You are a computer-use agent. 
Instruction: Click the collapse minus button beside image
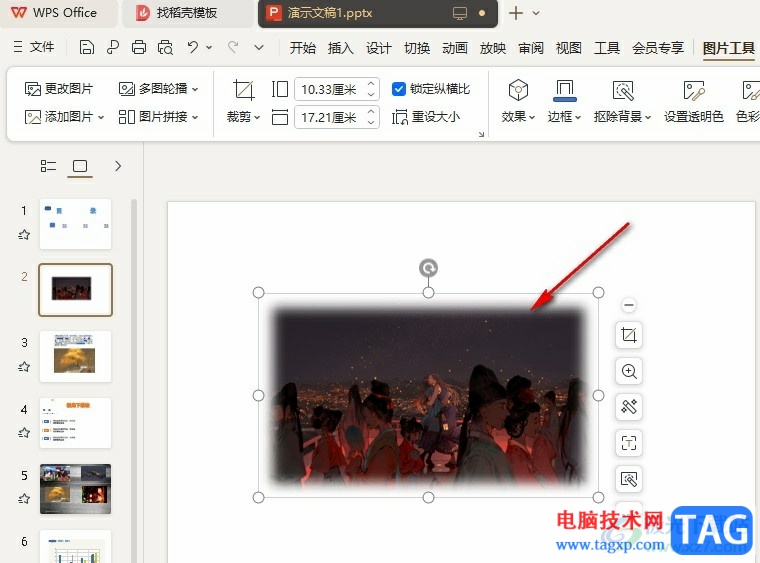(629, 305)
